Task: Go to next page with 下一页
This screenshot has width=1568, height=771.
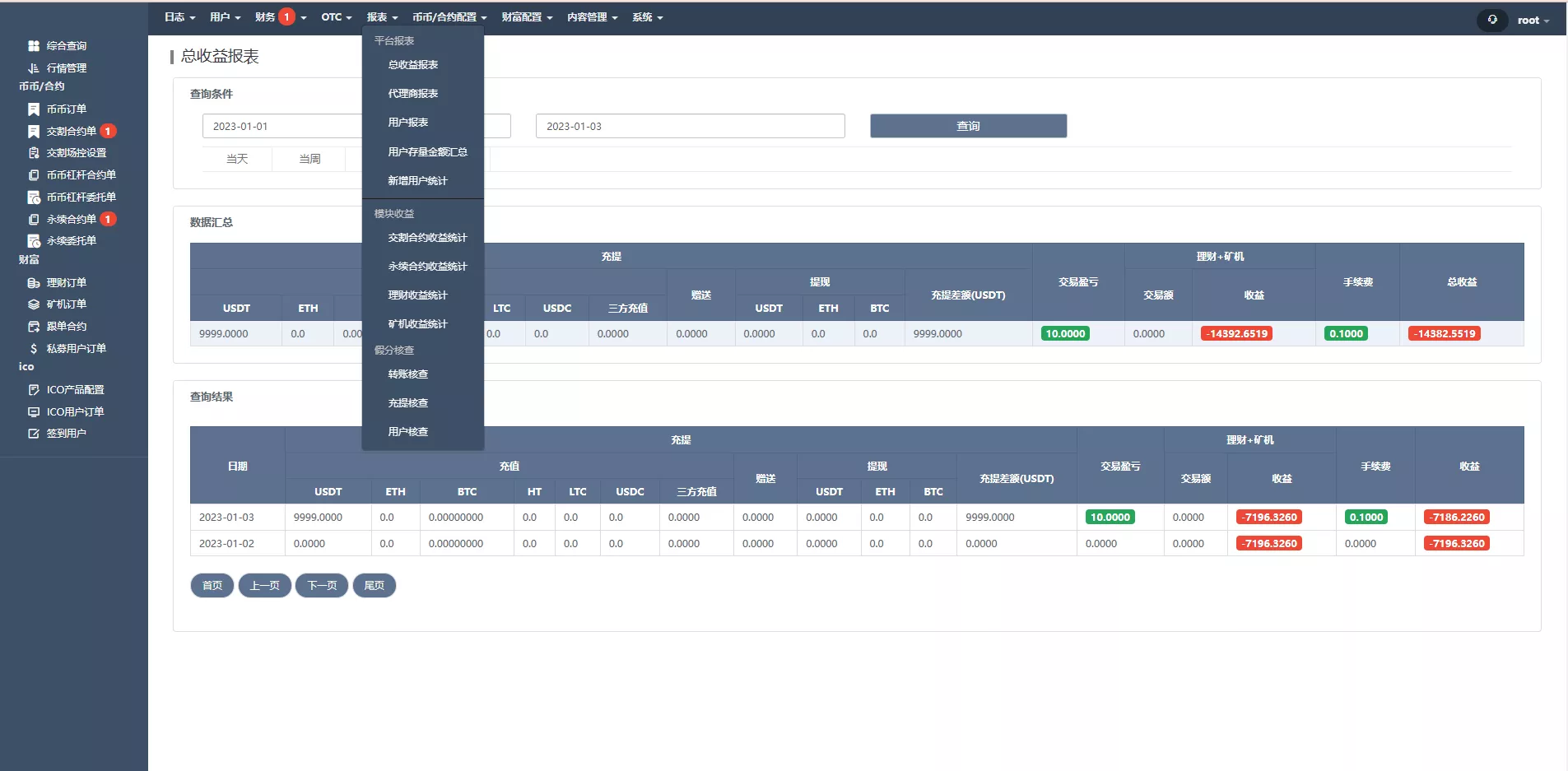Action: click(322, 586)
